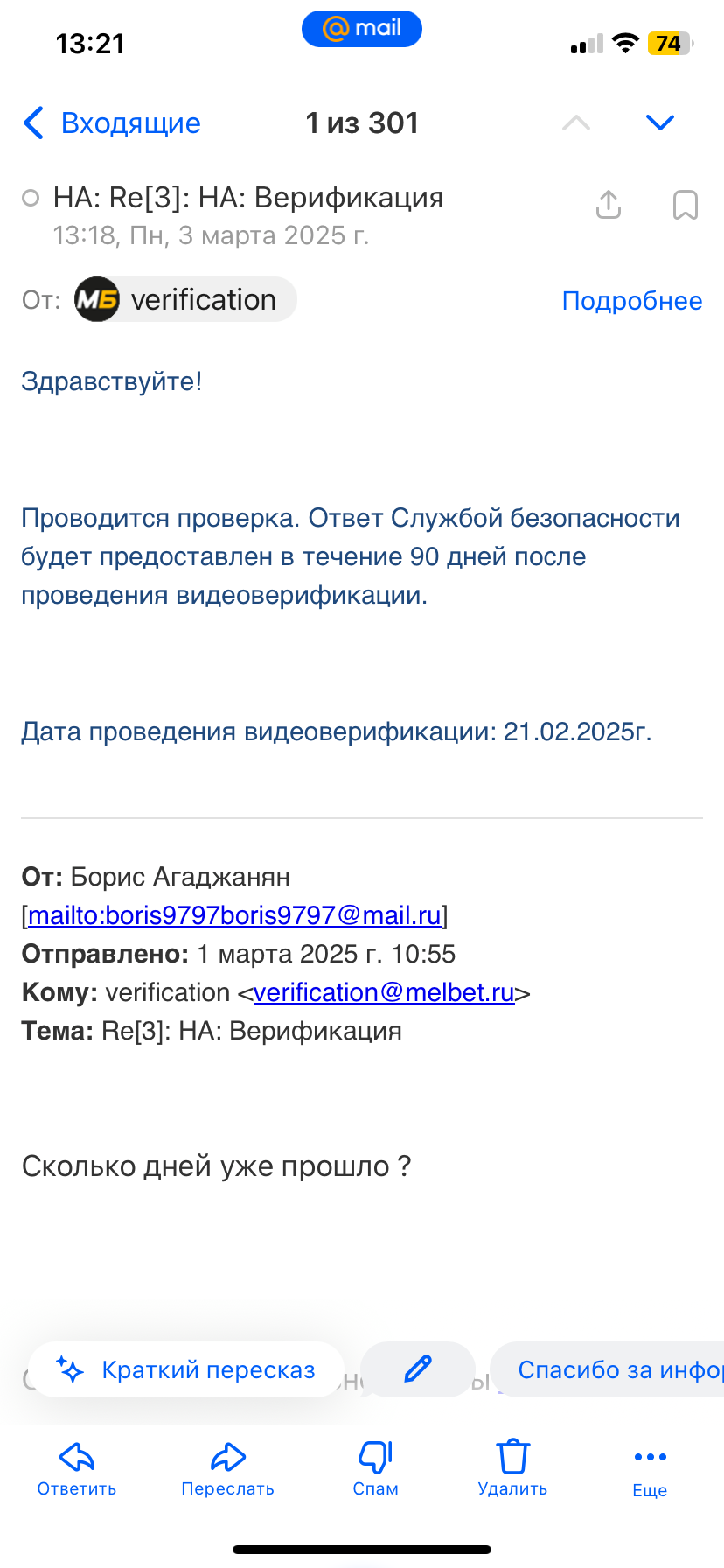Viewport: 724px width, 1568px height.
Task: Open the boris9797boris9797@mail.ru mailto link
Action: 234,915
